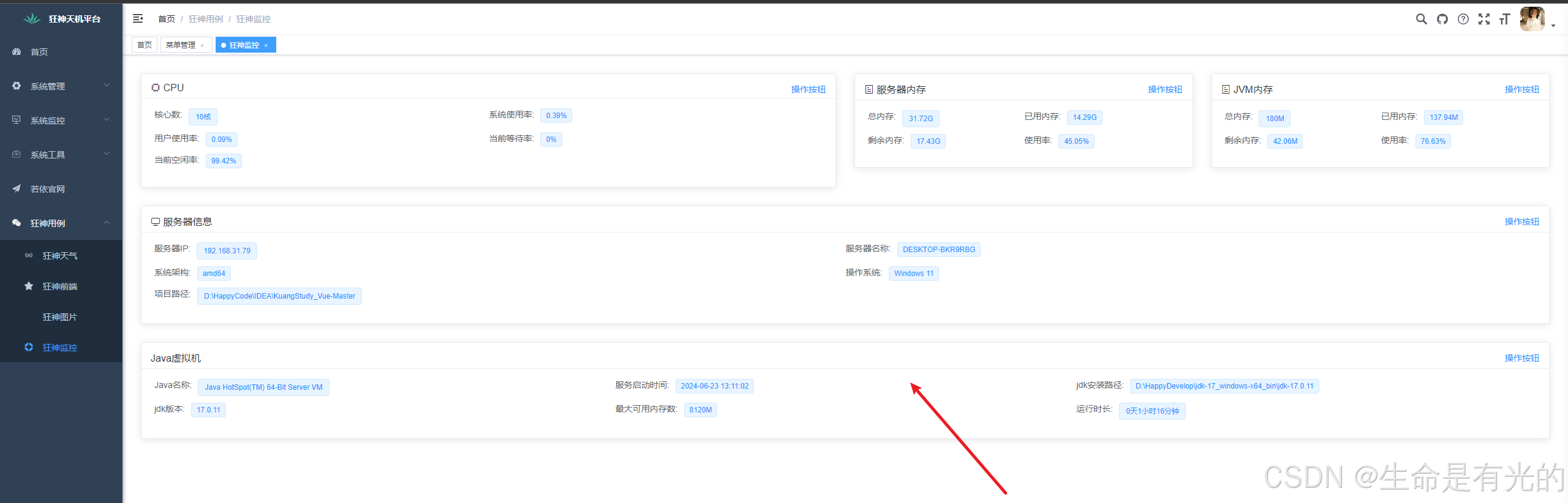1568x503 pixels.
Task: Click 操作按钮 in the 服务器内存 card
Action: pyautogui.click(x=1165, y=89)
